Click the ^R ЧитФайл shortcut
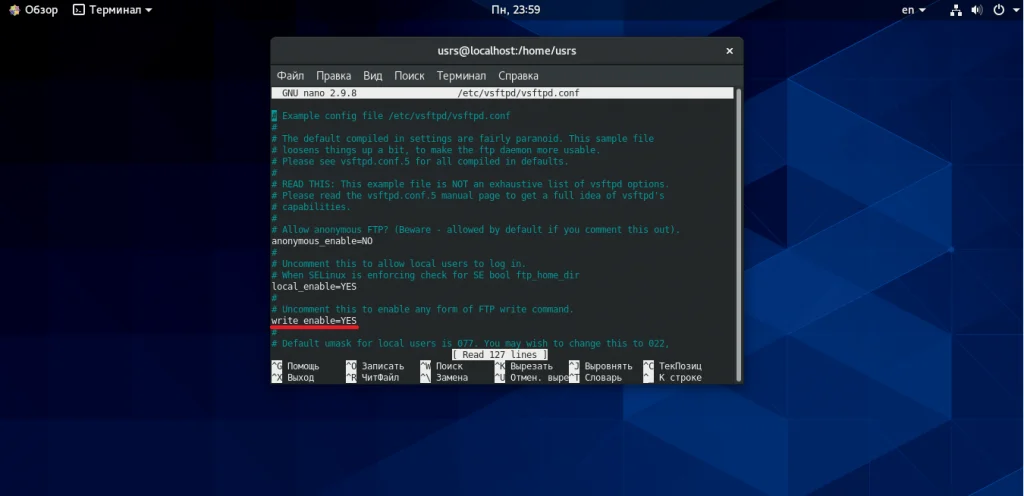1024x496 pixels. (373, 378)
